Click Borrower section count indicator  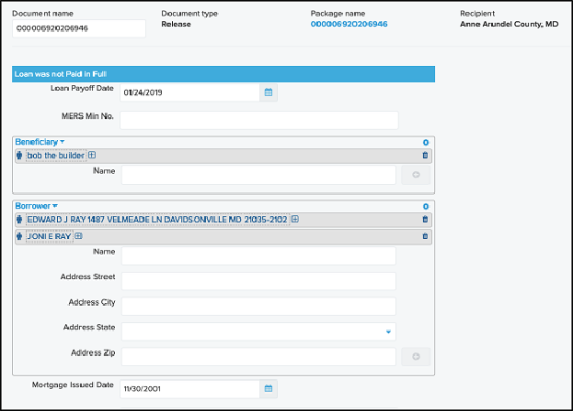click(x=426, y=206)
